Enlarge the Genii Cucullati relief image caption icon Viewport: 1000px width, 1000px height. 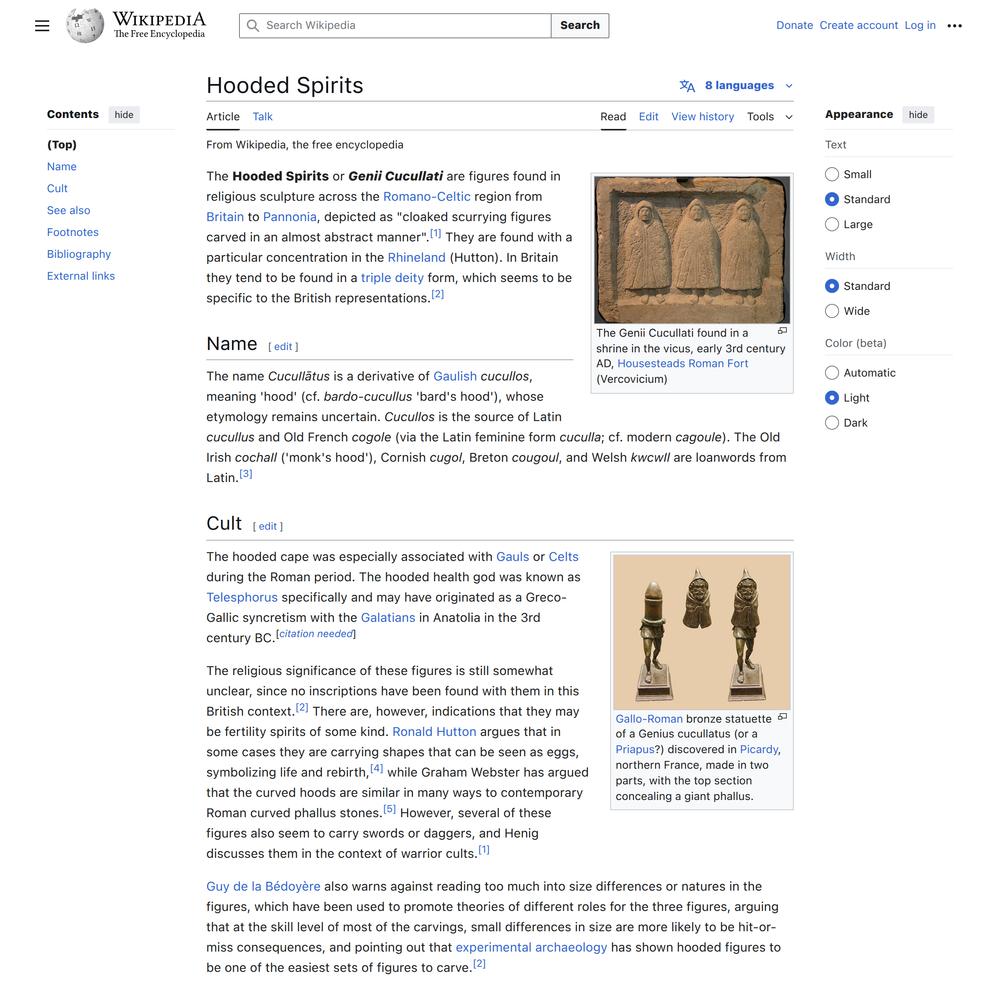click(x=783, y=331)
